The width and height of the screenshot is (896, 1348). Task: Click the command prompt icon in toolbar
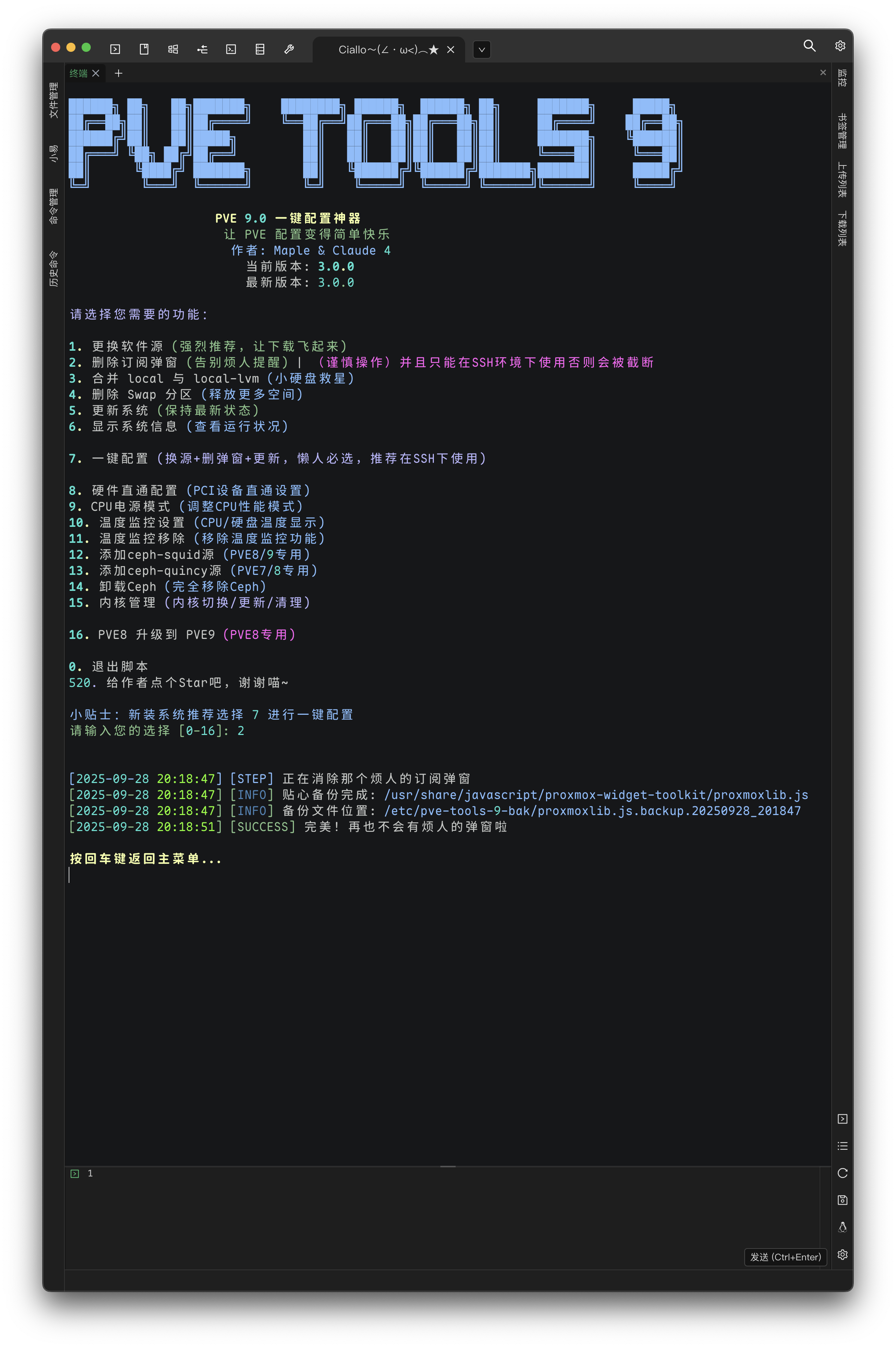click(231, 50)
